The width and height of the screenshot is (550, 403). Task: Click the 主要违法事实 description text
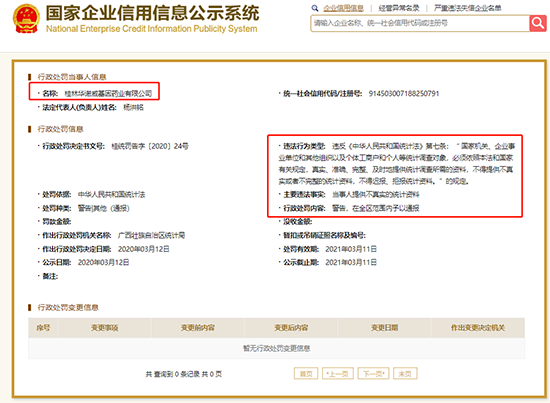click(x=376, y=194)
